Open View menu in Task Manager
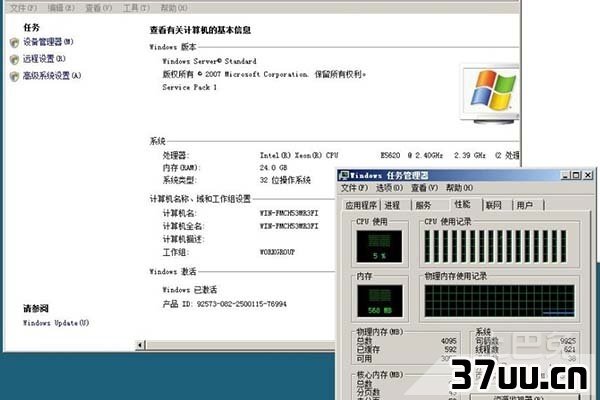600x400 pixels. [x=424, y=188]
